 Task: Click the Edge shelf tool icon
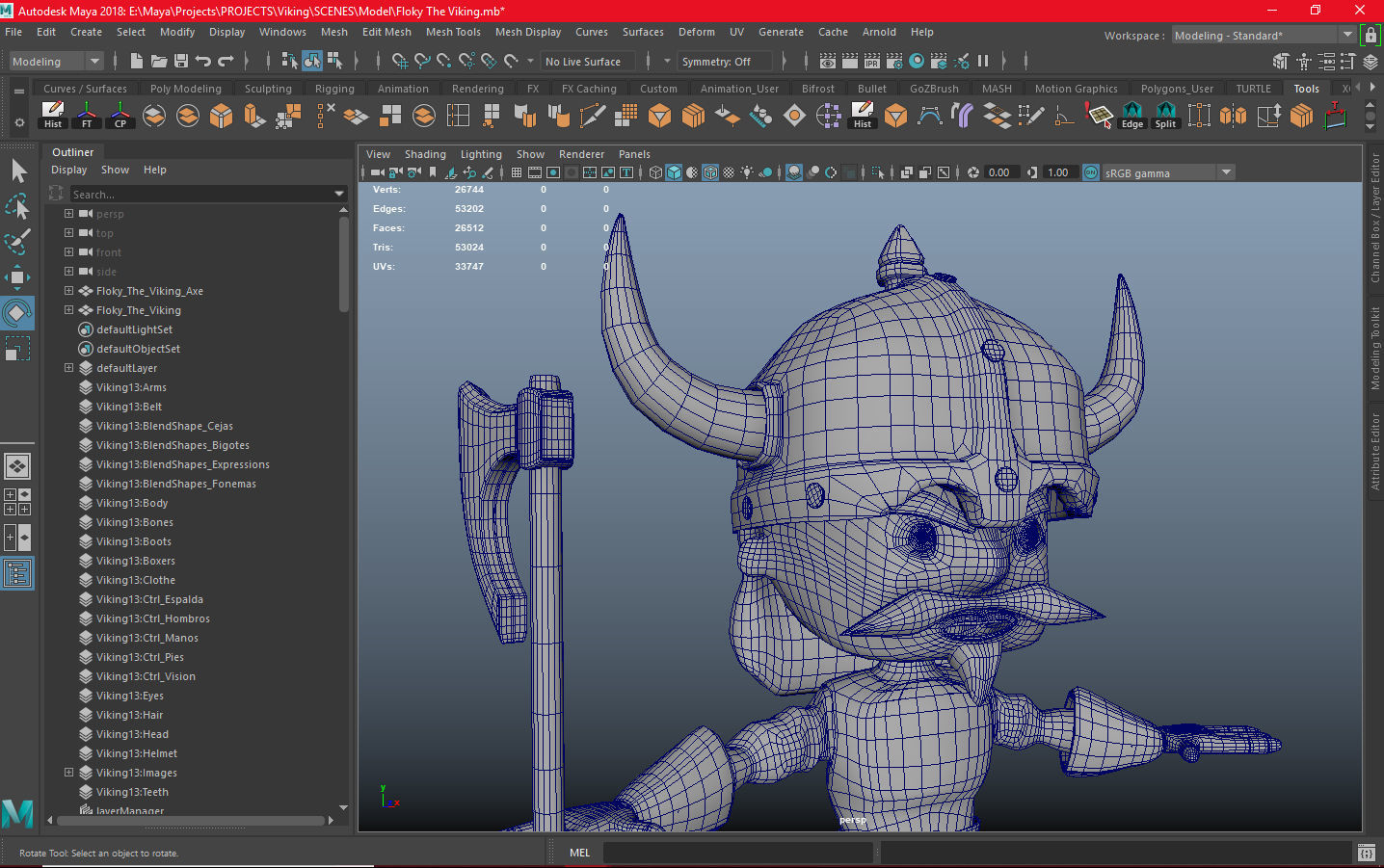tap(1132, 116)
